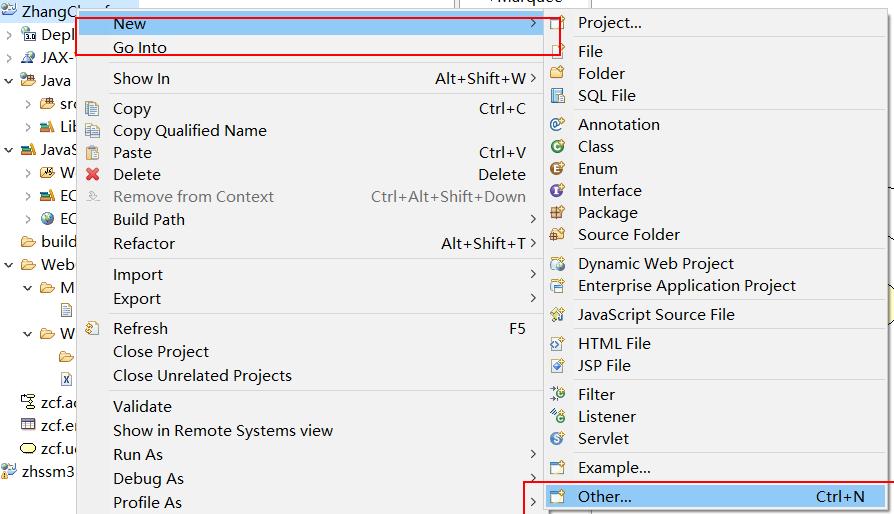
Task: Click the Servlet icon in submenu
Action: point(558,439)
